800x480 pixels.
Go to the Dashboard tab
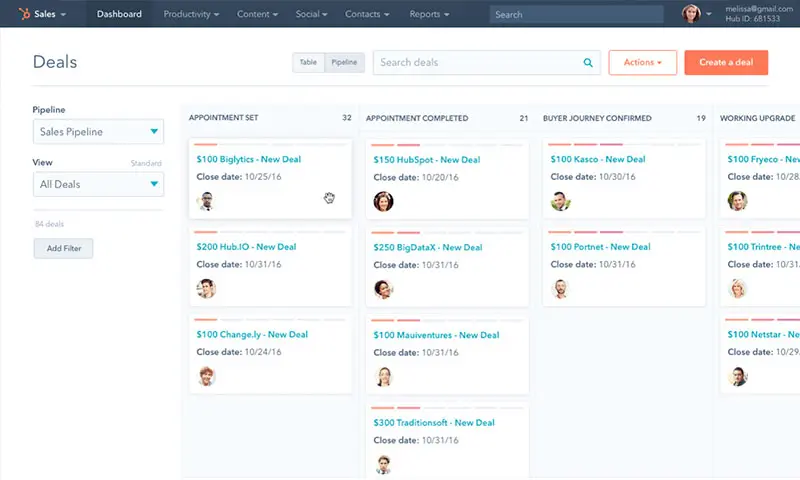tap(119, 14)
